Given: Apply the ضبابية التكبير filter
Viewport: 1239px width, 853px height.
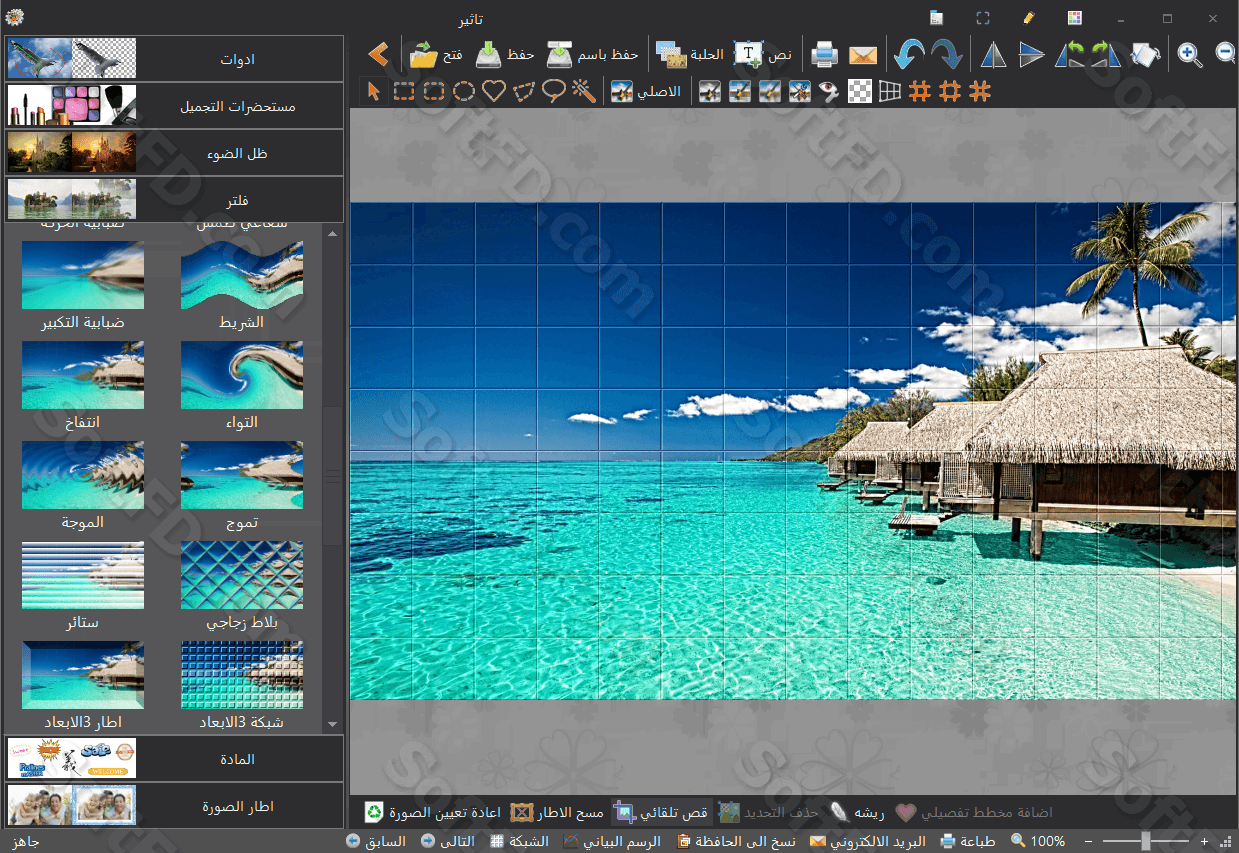Looking at the screenshot, I should point(83,275).
